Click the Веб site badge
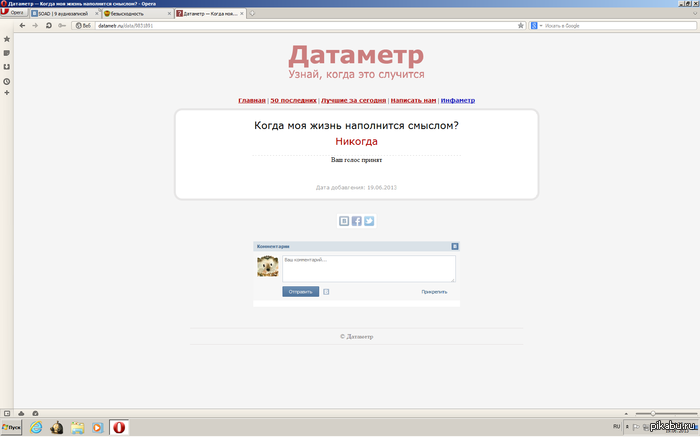The height and width of the screenshot is (437, 700). tap(83, 26)
